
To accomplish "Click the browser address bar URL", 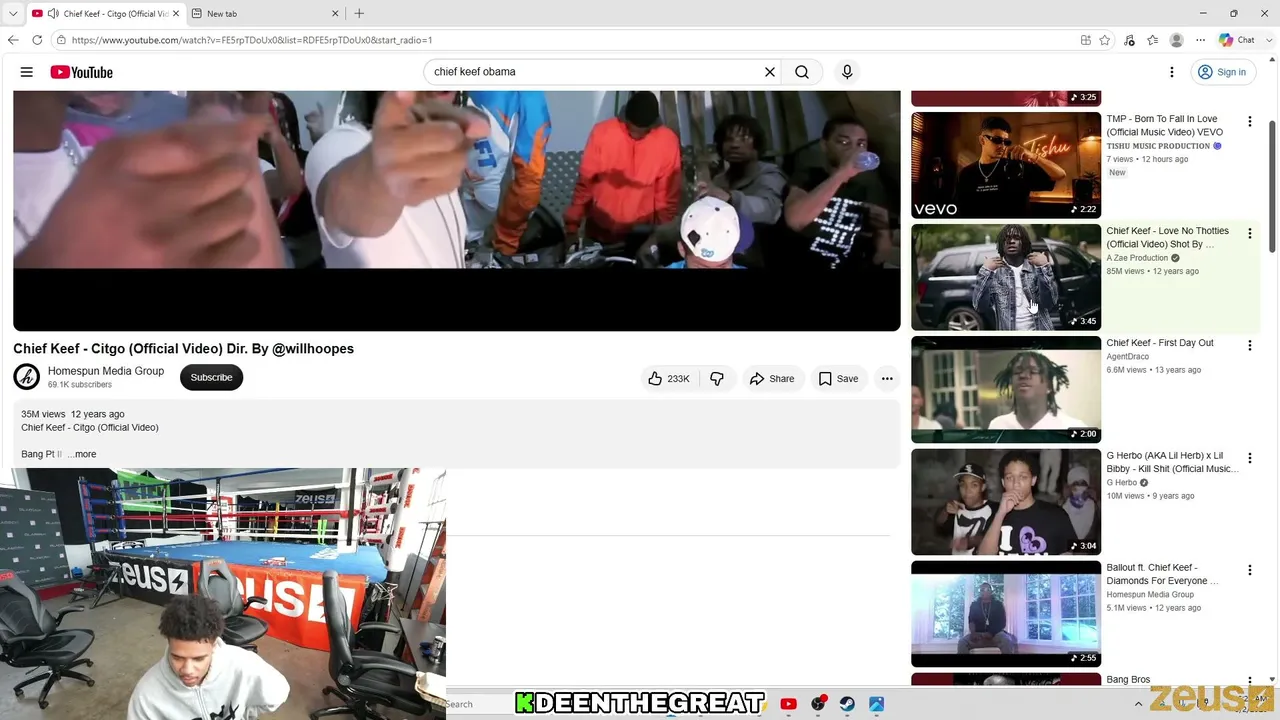I will [x=252, y=40].
